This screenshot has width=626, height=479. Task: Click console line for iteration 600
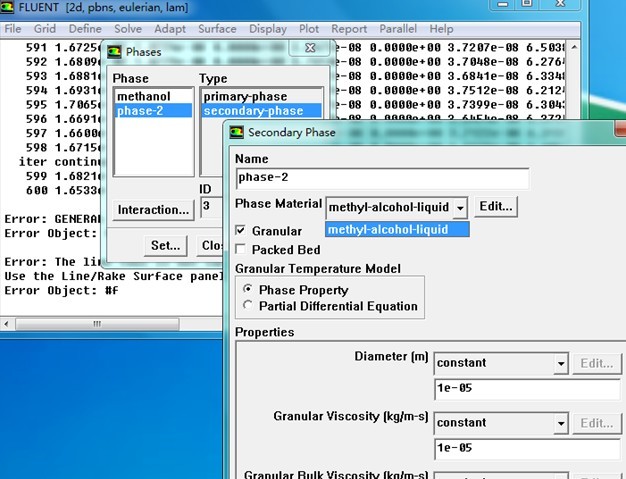(x=63, y=190)
